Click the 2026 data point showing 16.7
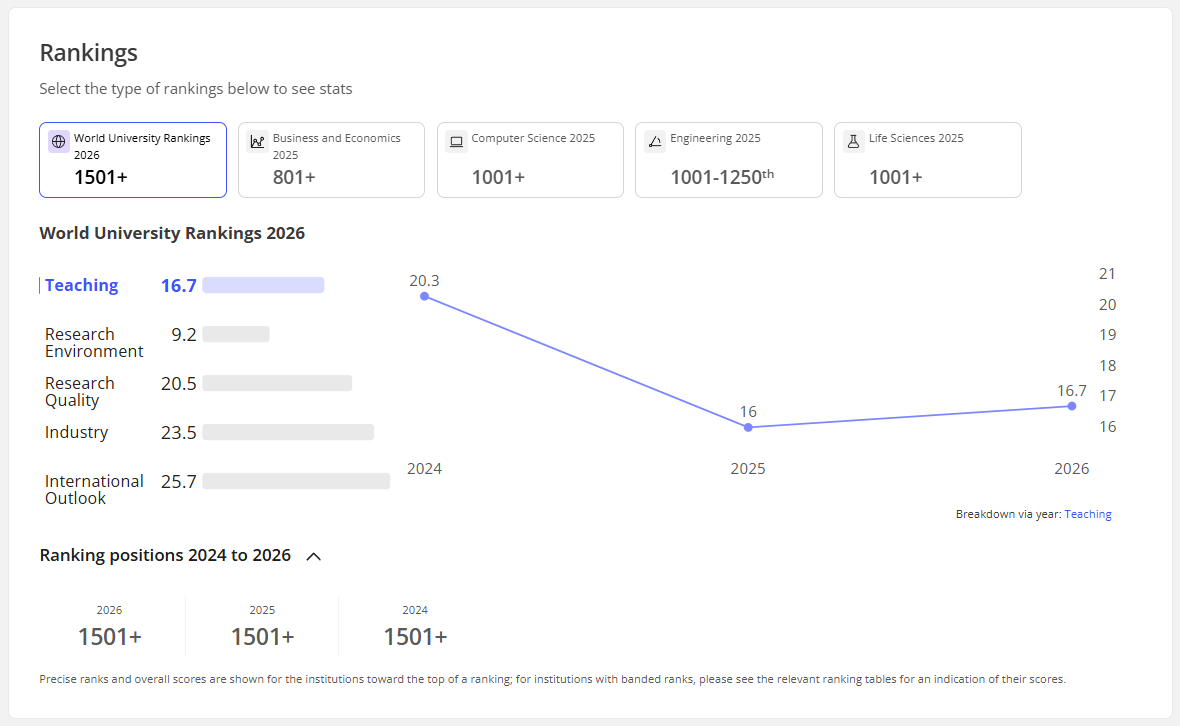The image size is (1180, 726). tap(1071, 406)
